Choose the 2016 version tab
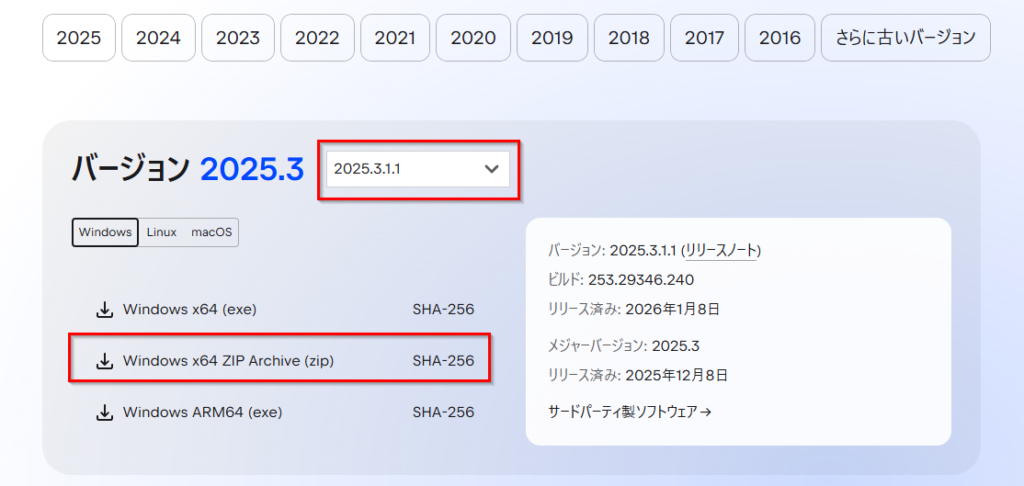The image size is (1024, 486). [x=780, y=38]
